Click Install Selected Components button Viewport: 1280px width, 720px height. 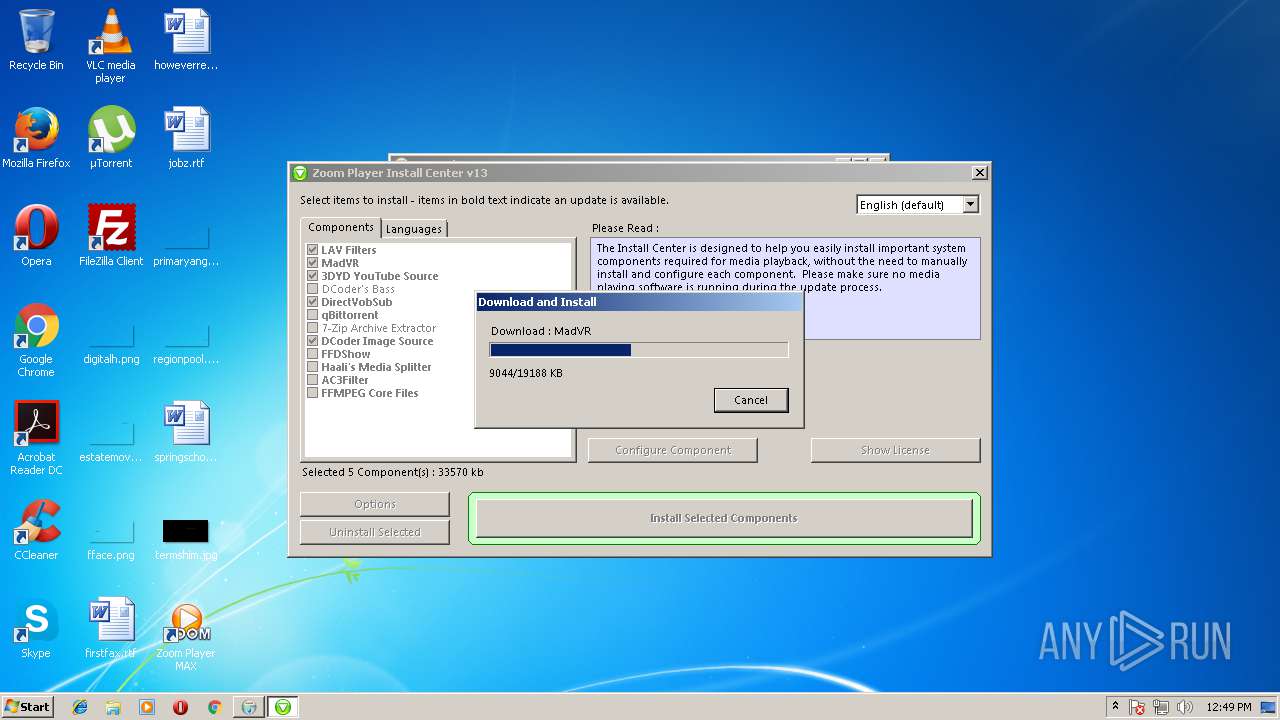[x=724, y=518]
